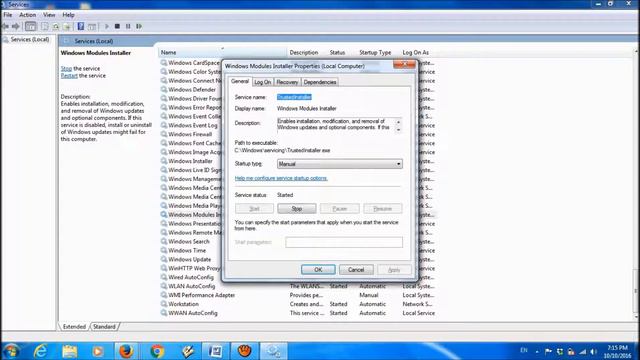The image size is (640, 360).
Task: Click the Services taskbar button
Action: tap(273, 351)
